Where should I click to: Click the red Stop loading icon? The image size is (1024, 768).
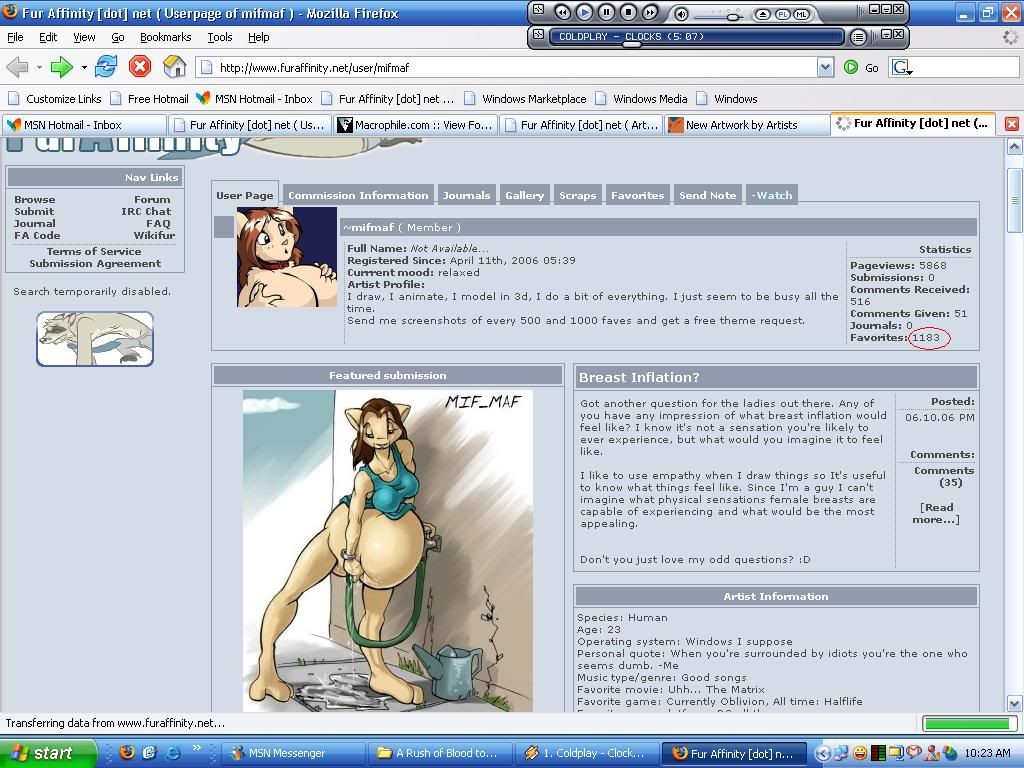pos(140,67)
